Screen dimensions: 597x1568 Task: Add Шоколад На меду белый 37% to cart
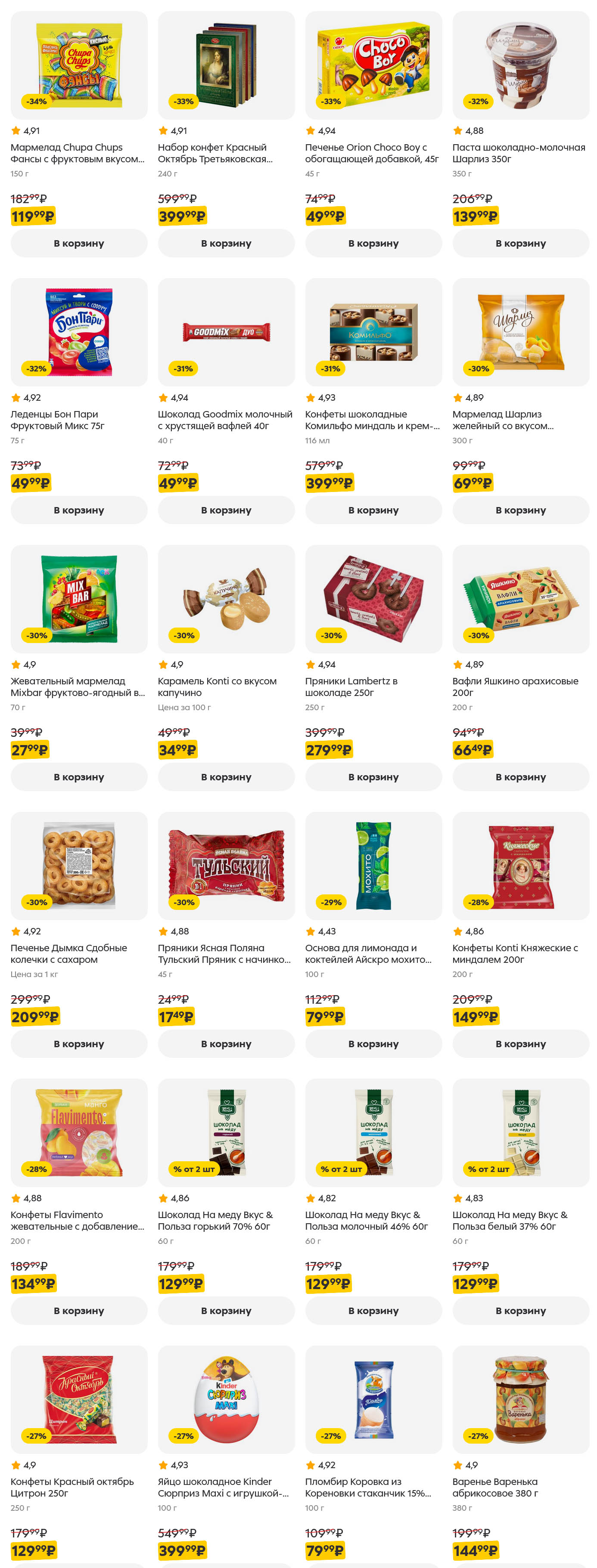pos(520,1311)
